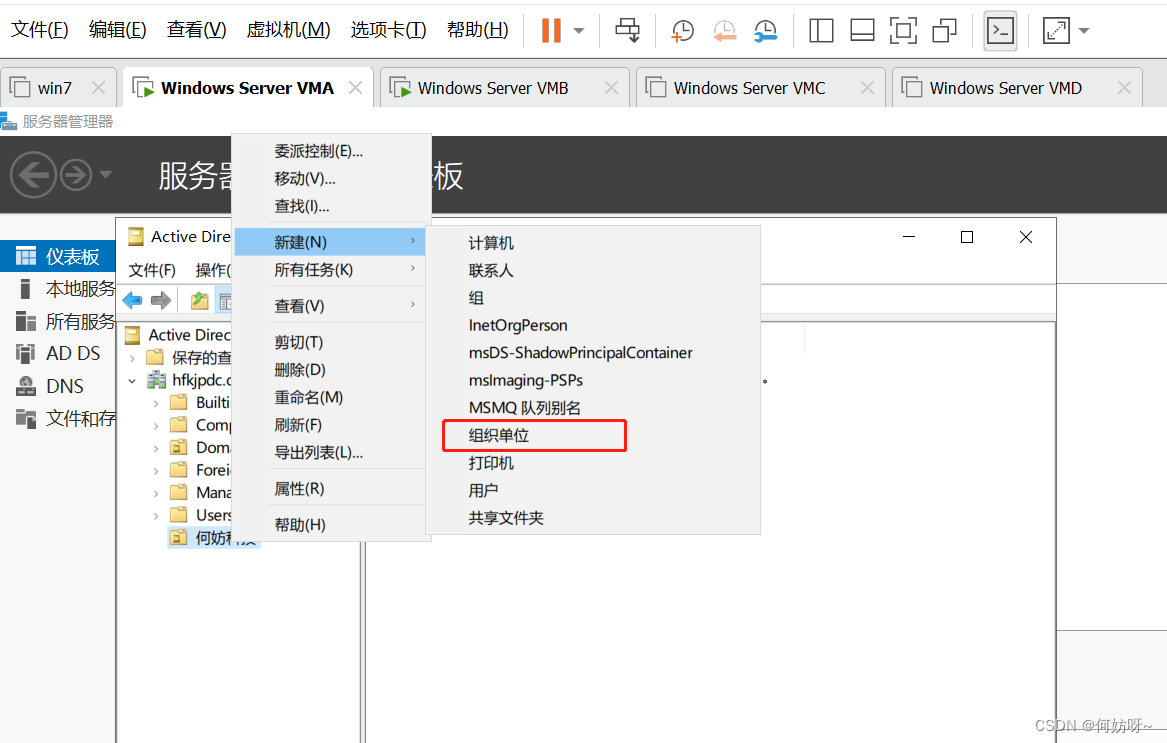Click the blue back arrow in AD toolbar
This screenshot has height=743, width=1167.
pos(133,301)
